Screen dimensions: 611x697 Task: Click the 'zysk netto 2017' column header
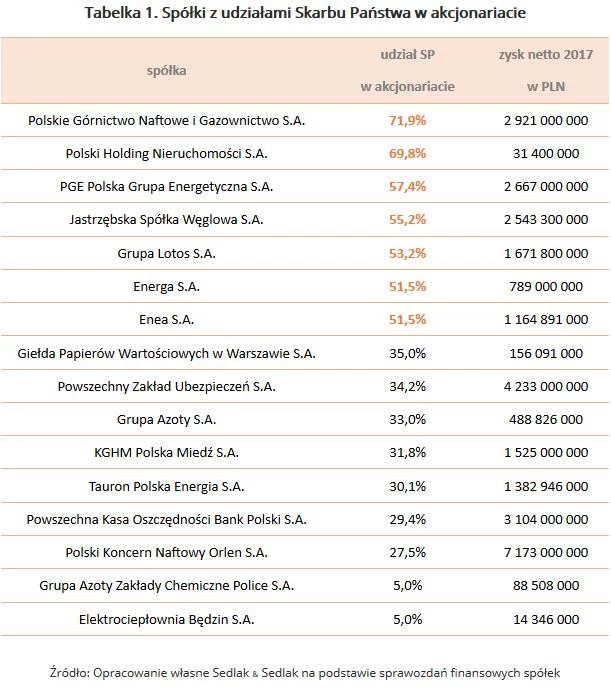[x=540, y=70]
